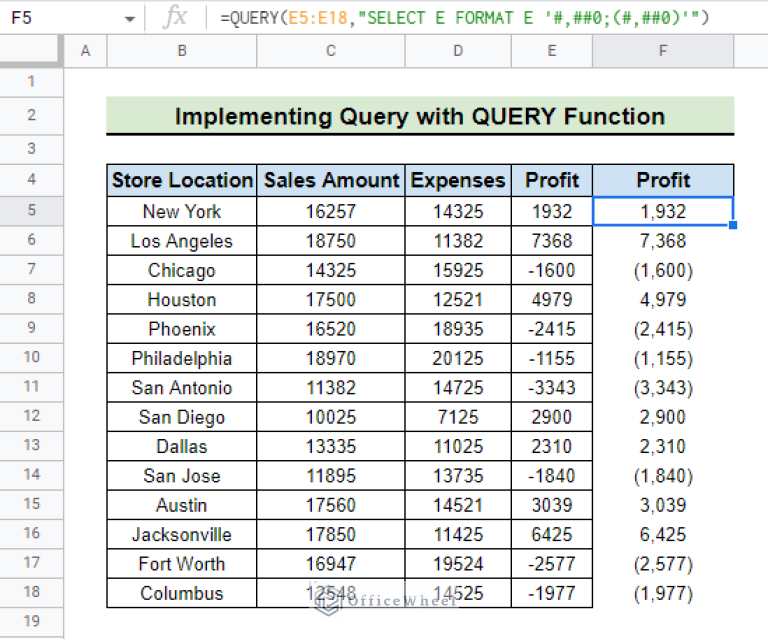768x639 pixels.
Task: Select the 'San Antonio' cell
Action: pos(182,388)
